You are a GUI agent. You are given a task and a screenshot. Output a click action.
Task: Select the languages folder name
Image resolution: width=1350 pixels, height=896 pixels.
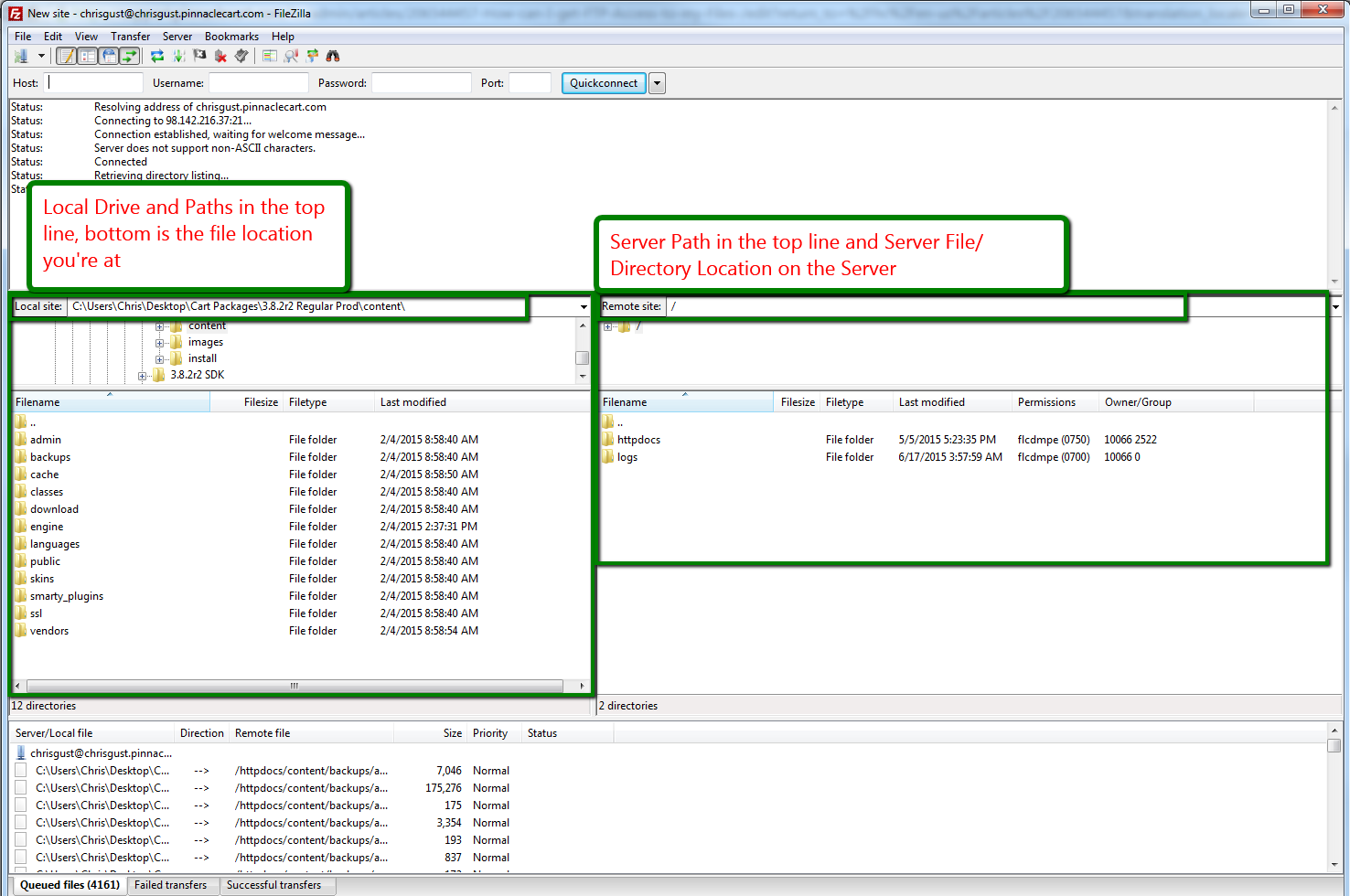[x=55, y=544]
